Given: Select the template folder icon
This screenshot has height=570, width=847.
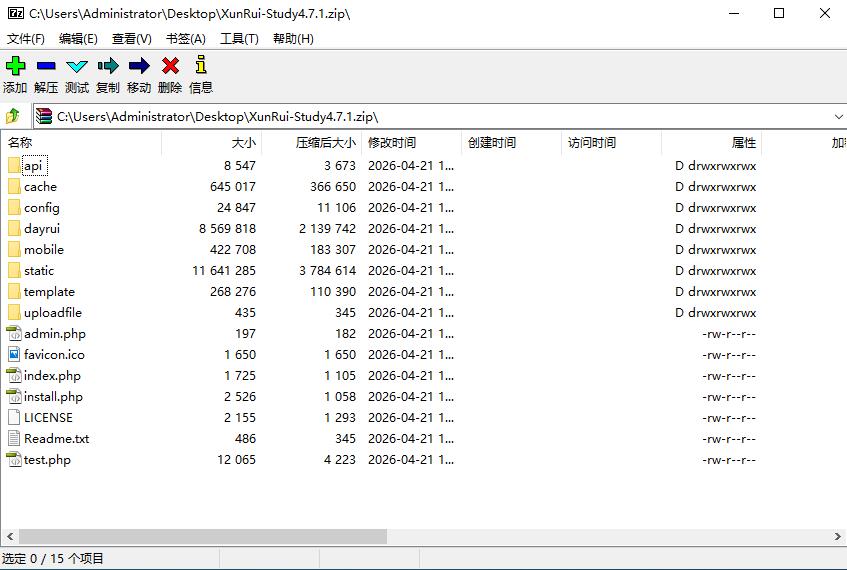Looking at the screenshot, I should pos(14,292).
